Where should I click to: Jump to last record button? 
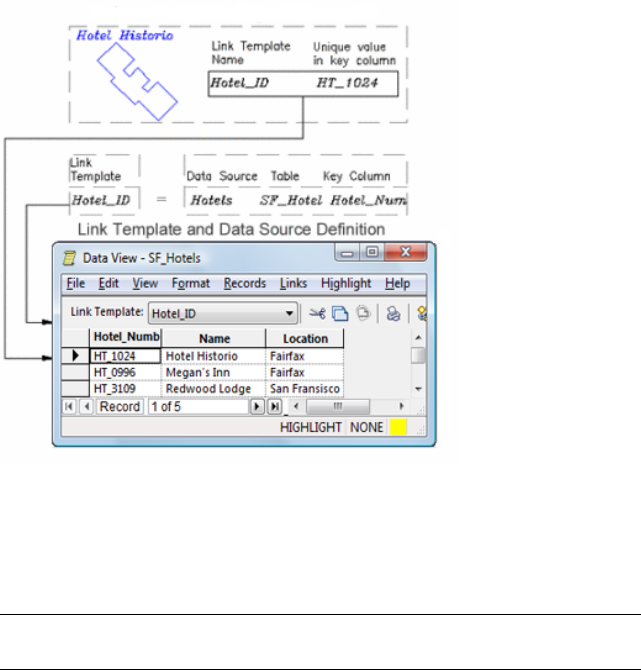[x=275, y=406]
